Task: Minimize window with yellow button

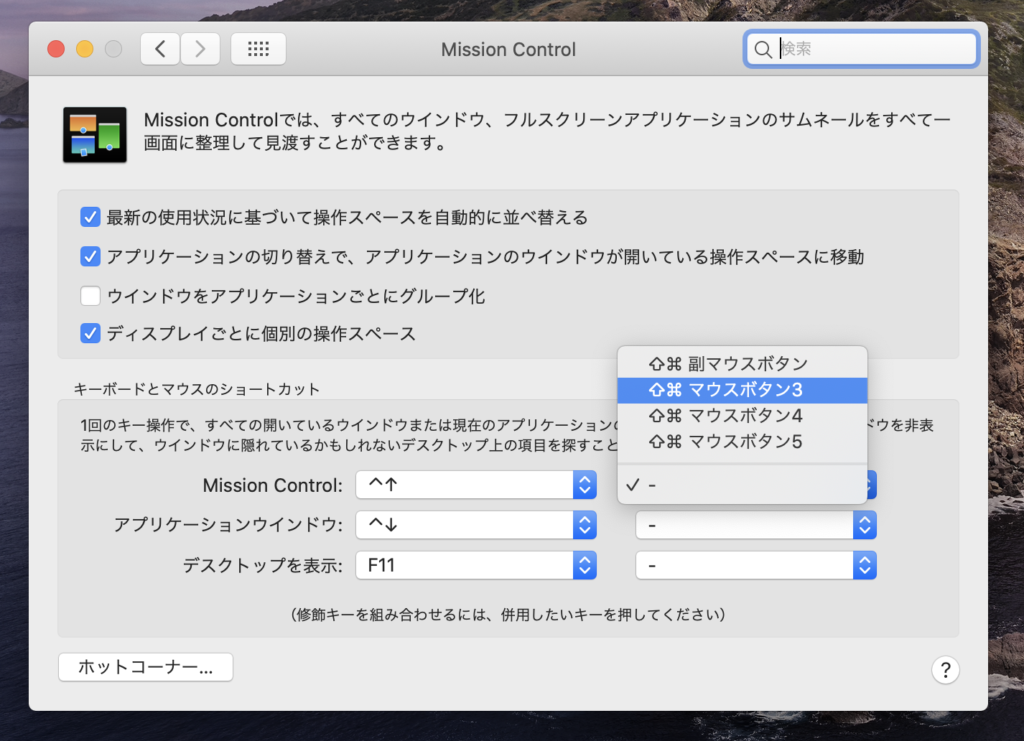Action: [x=85, y=49]
